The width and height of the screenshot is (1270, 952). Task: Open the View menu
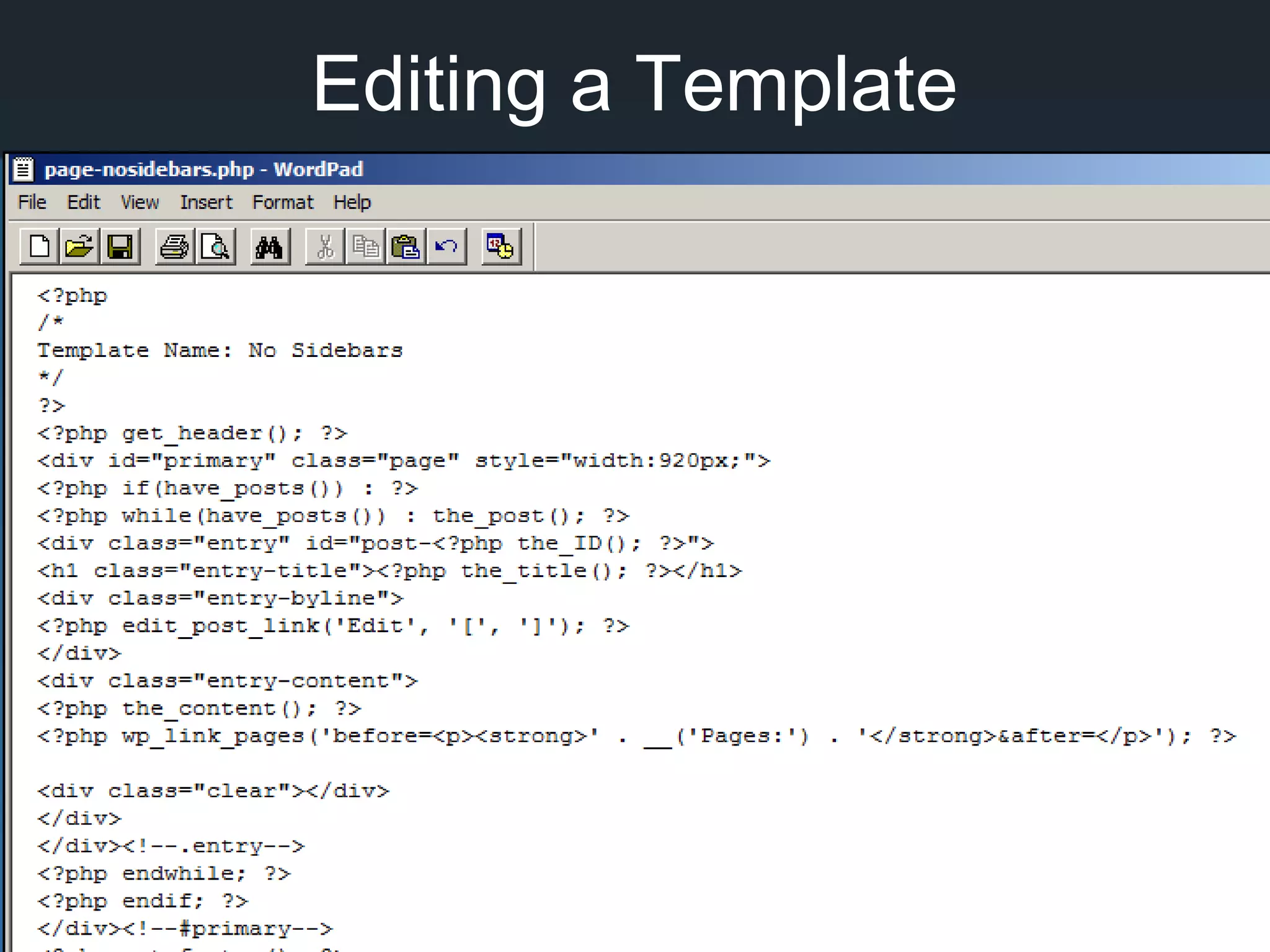(x=140, y=202)
